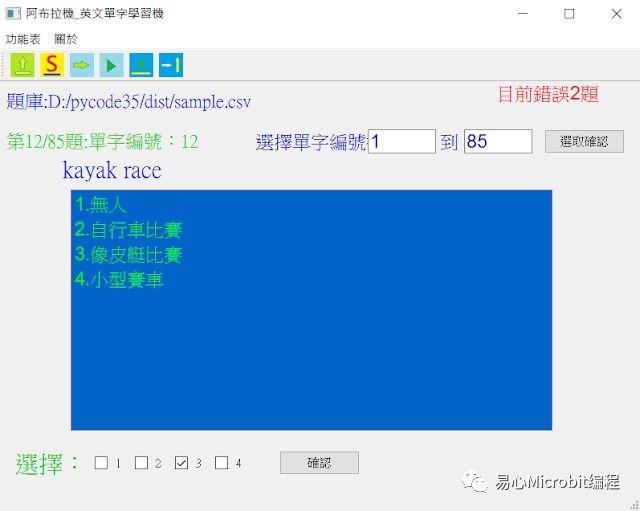
Task: Click the red 目前錯誤2題 error count text
Action: [548, 94]
